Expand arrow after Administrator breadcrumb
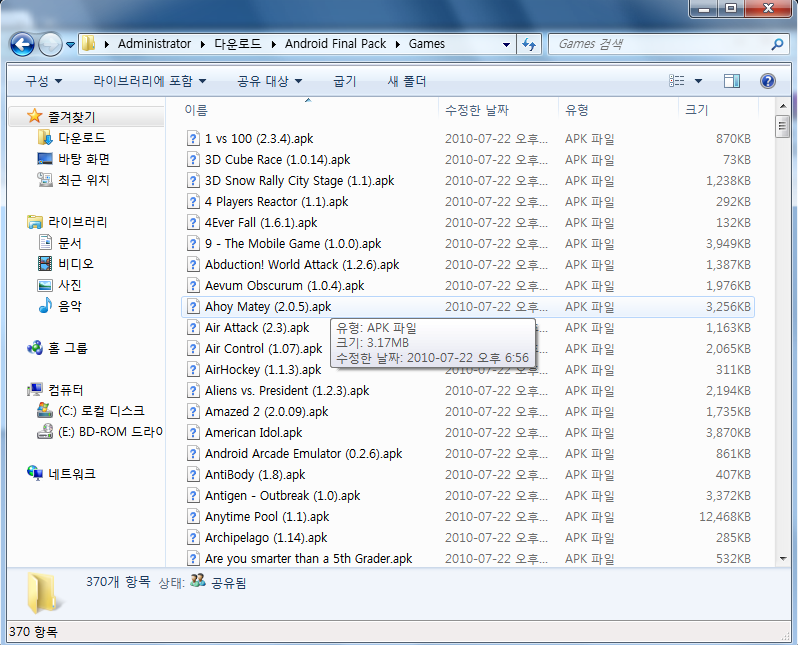 (x=203, y=45)
